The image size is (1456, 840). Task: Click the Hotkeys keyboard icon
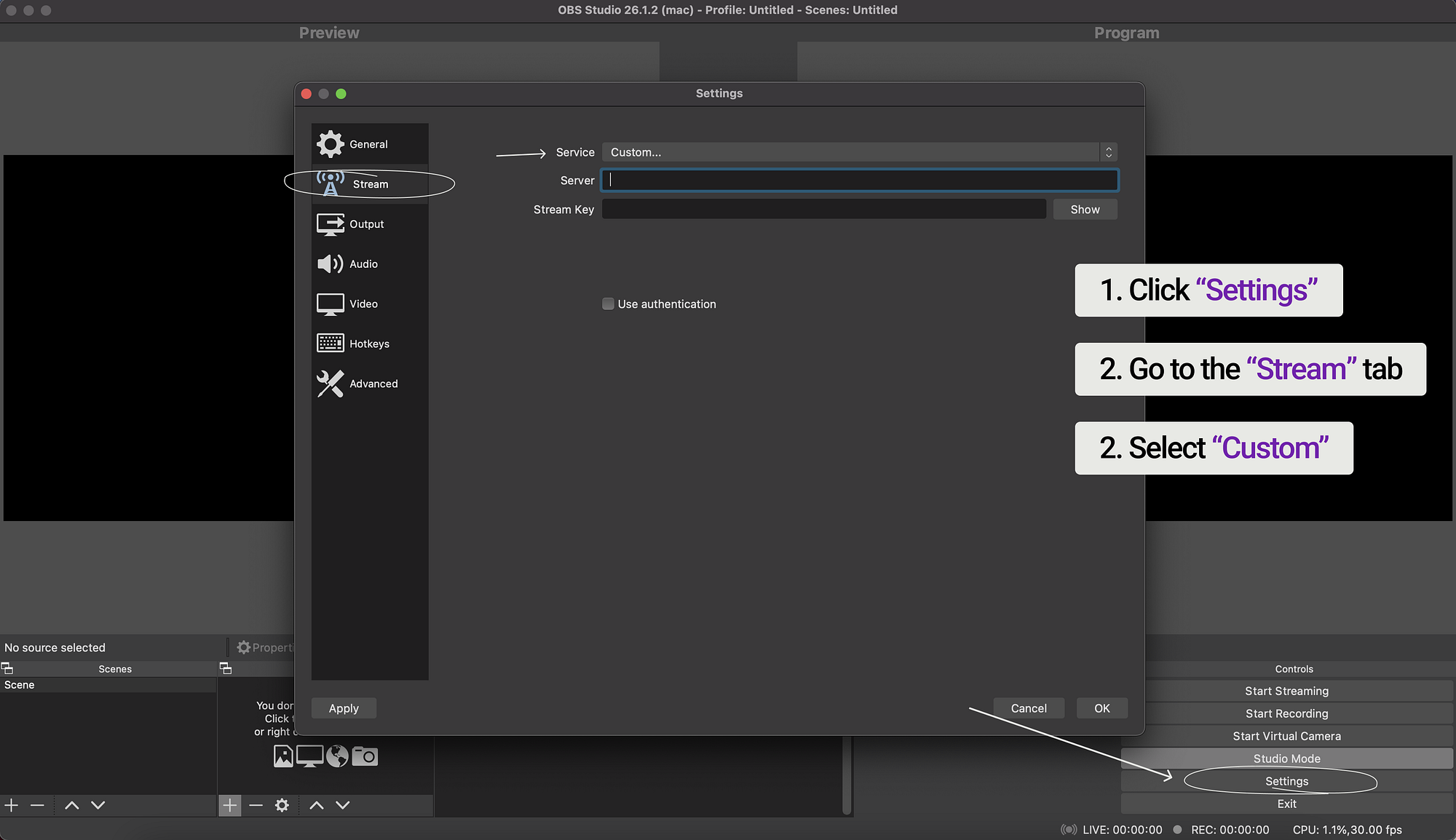(x=331, y=343)
